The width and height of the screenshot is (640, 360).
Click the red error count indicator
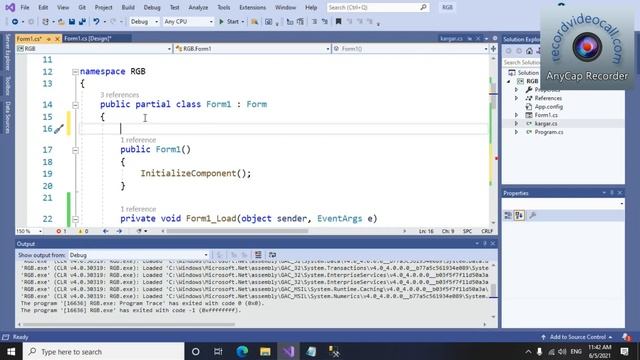pyautogui.click(x=61, y=231)
